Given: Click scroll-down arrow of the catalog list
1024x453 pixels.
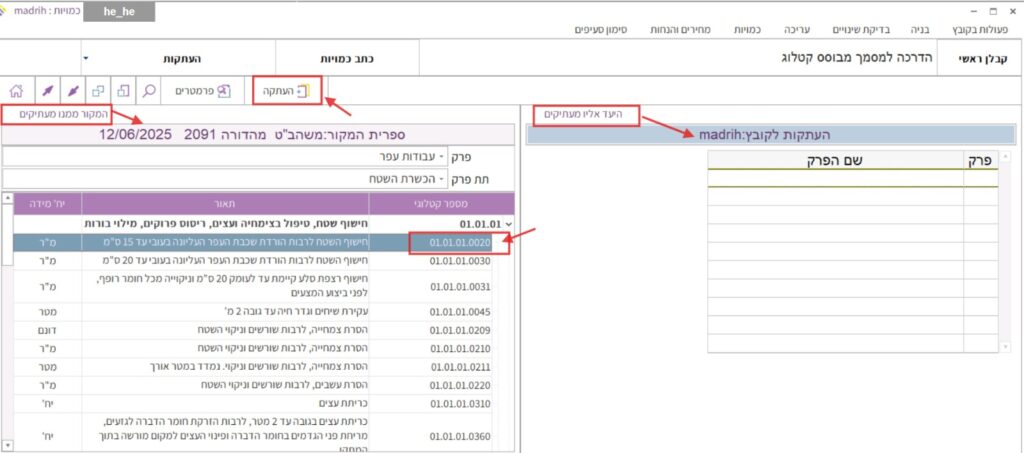Looking at the screenshot, I should [x=7, y=446].
